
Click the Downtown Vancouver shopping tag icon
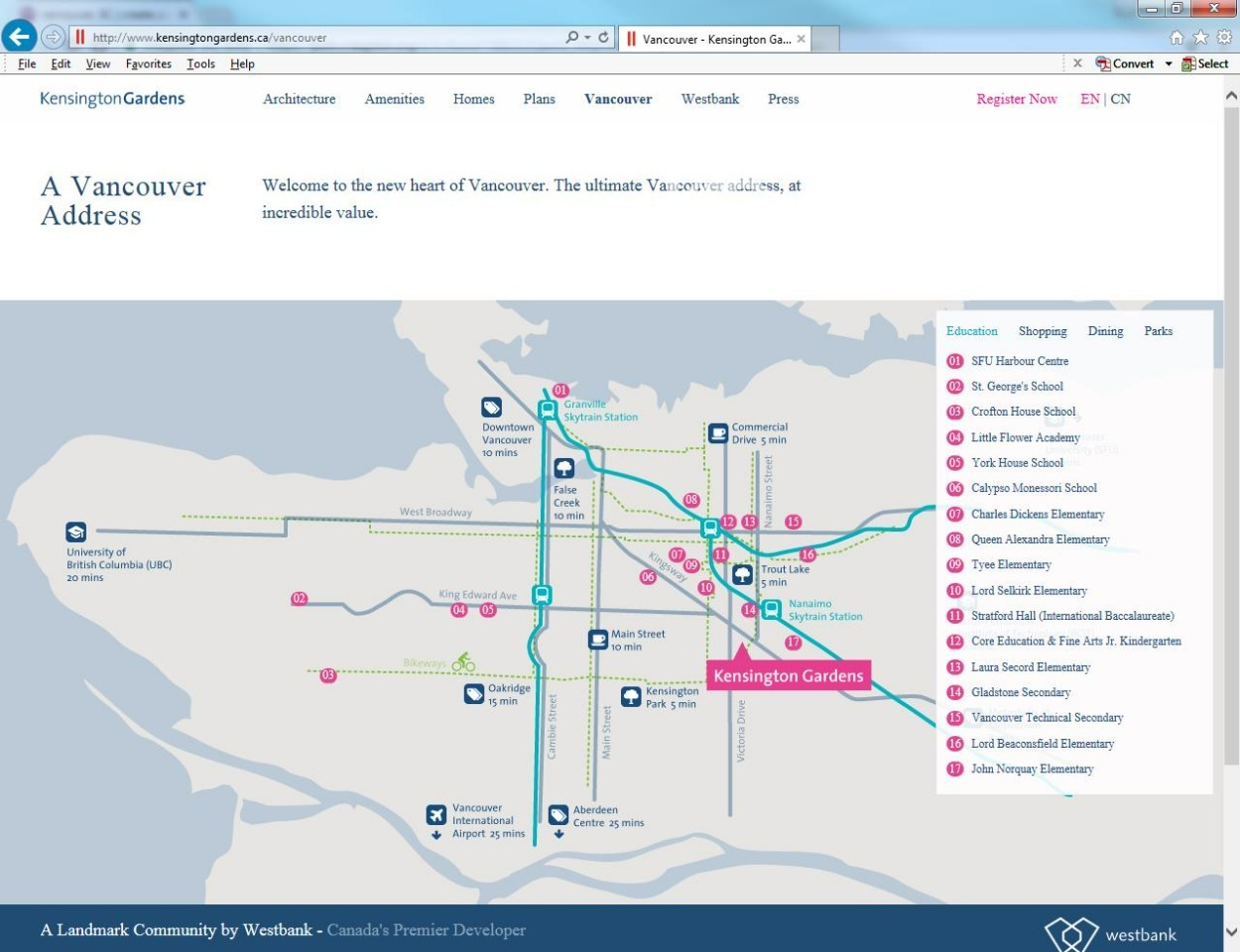pos(491,408)
